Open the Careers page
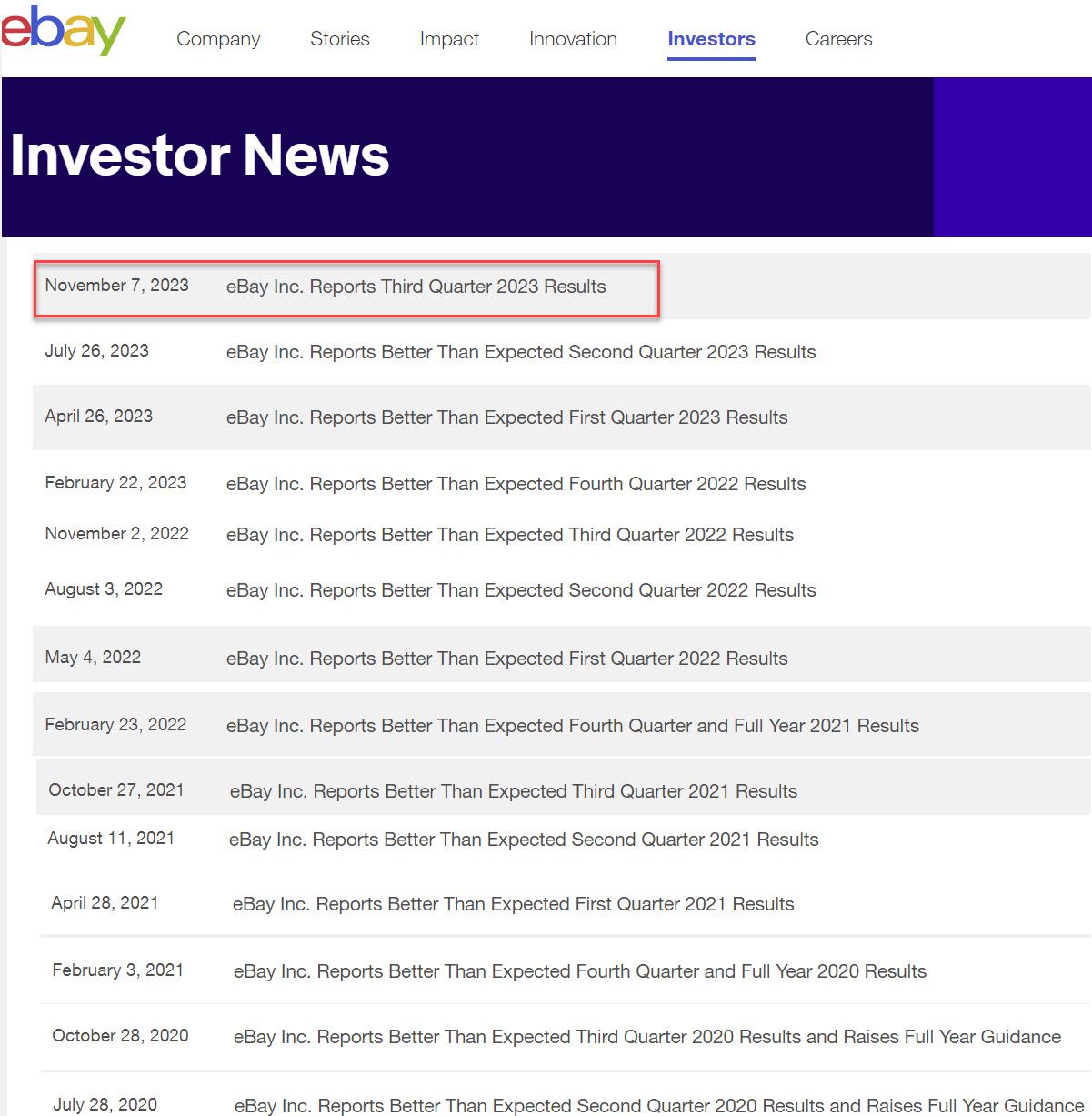 tap(838, 39)
